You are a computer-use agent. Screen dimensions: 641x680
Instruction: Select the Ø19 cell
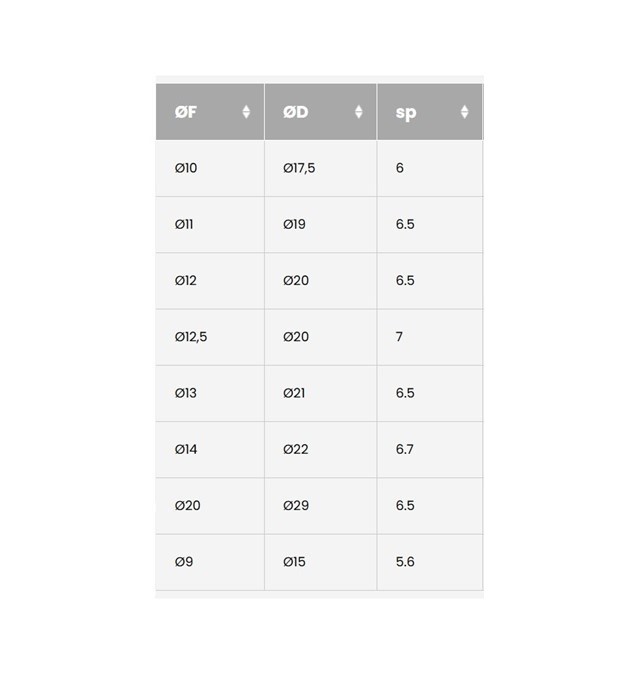[x=320, y=225]
